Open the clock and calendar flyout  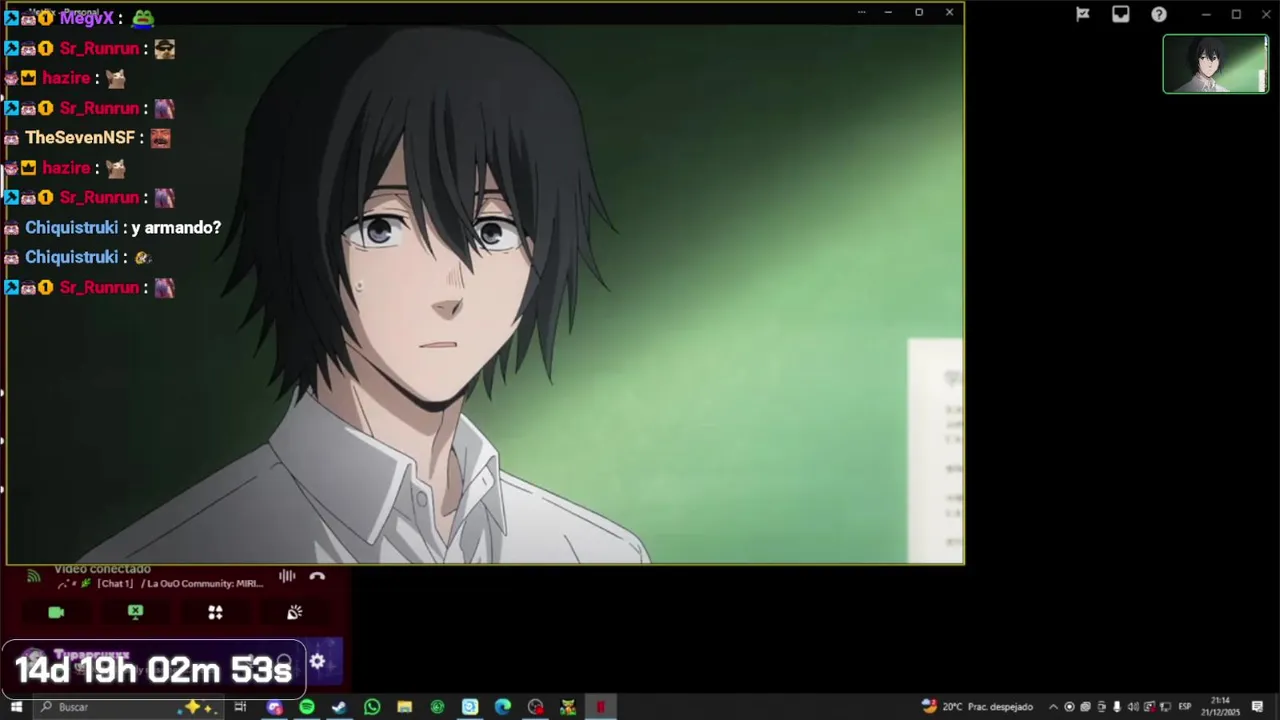pyautogui.click(x=1220, y=707)
